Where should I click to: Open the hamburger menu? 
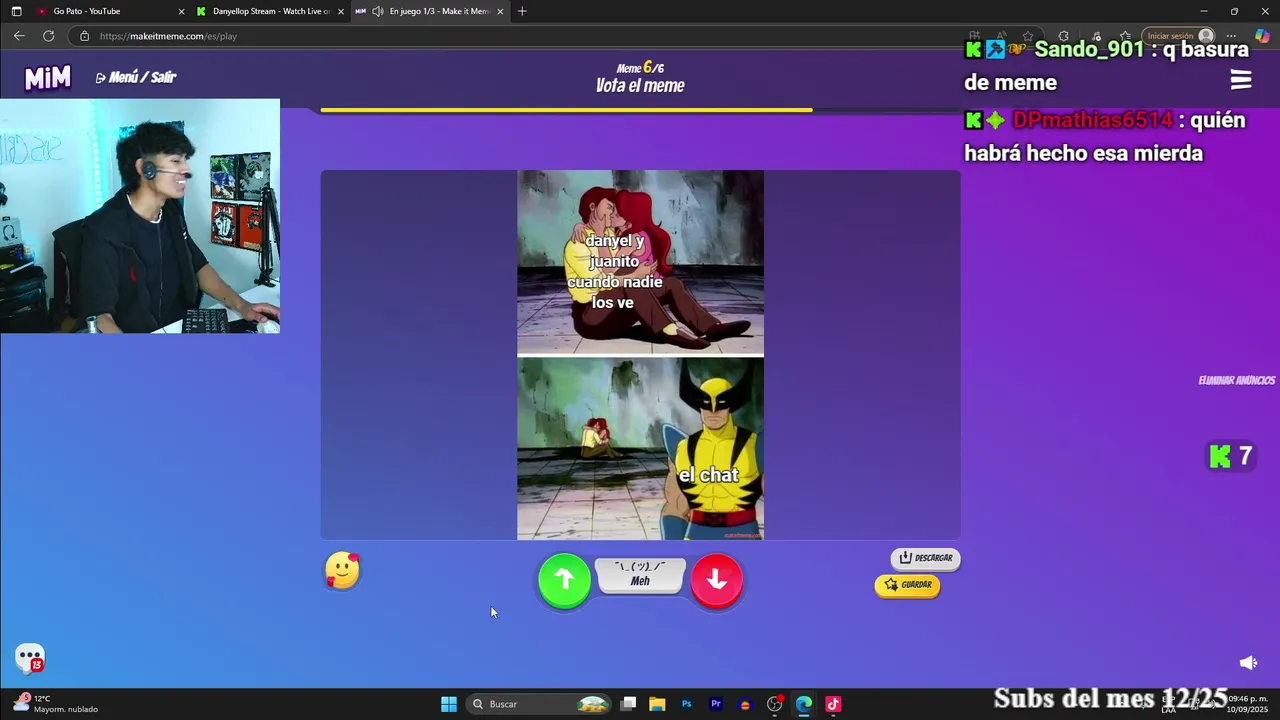(x=1241, y=80)
